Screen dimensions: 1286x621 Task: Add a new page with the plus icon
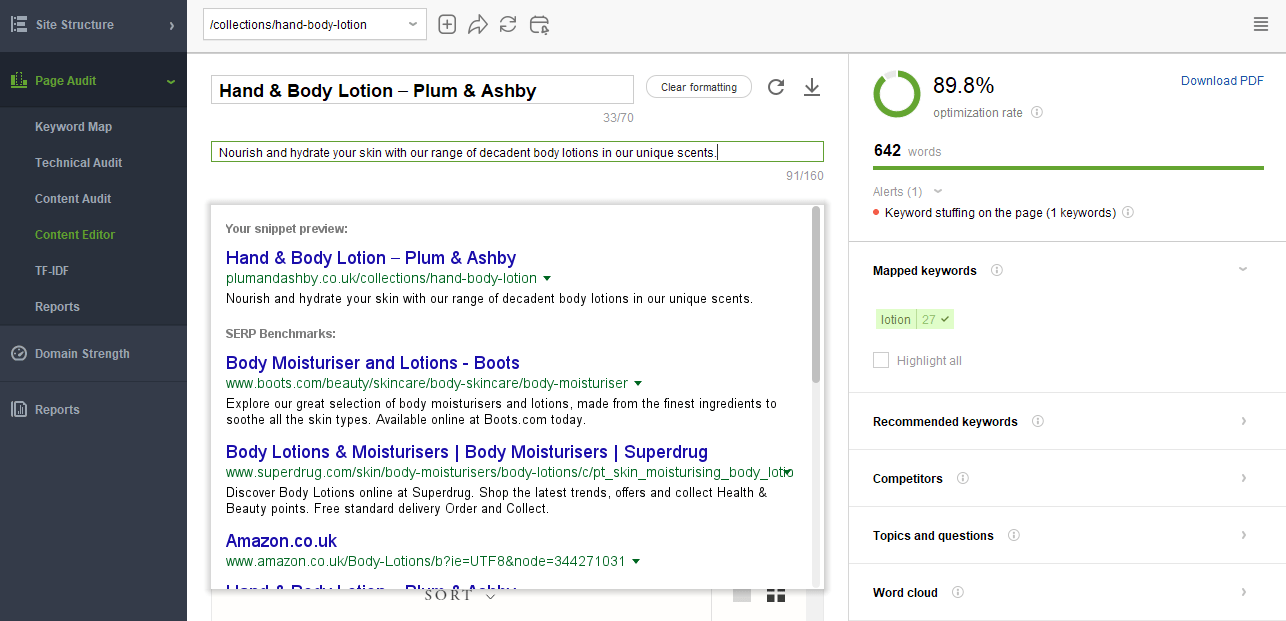(447, 25)
